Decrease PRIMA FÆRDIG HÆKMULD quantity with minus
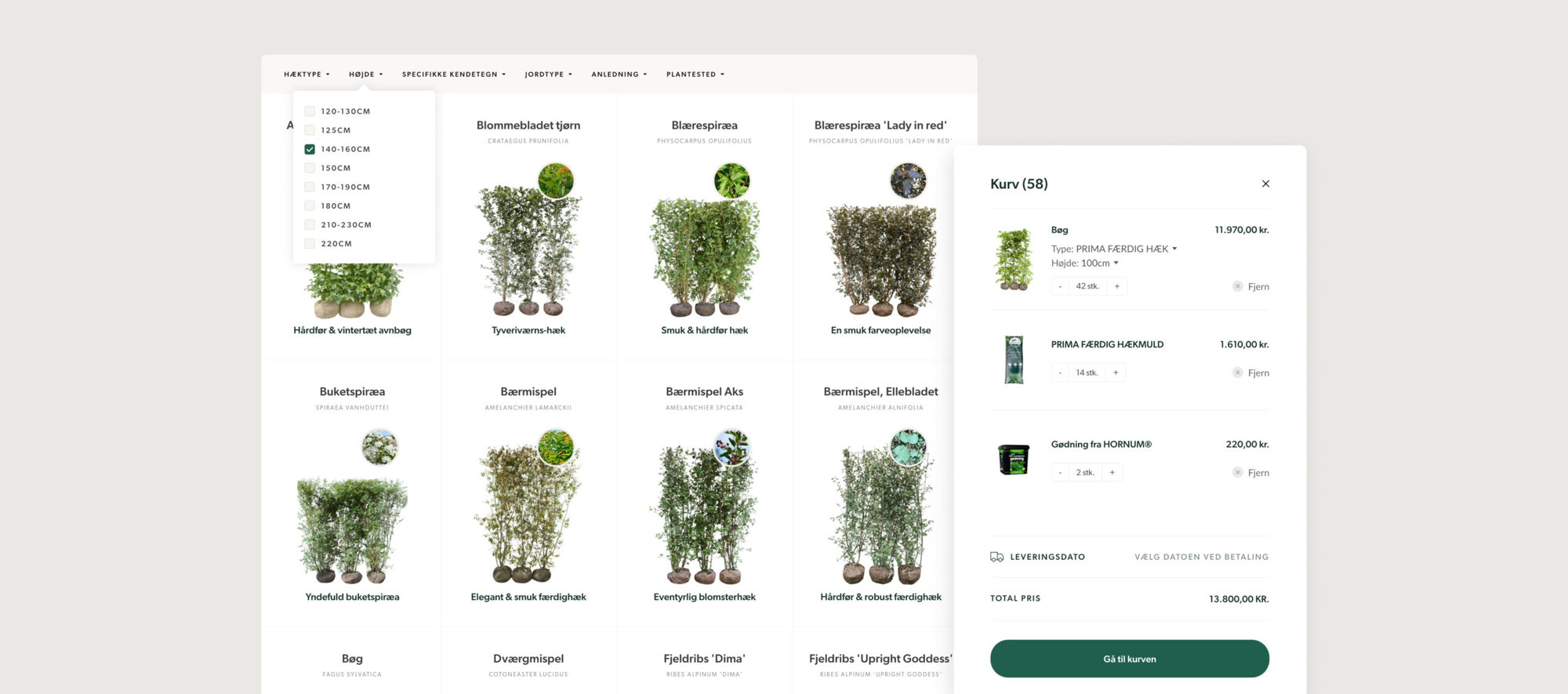Screen dimensions: 1568x694 click(x=1060, y=372)
